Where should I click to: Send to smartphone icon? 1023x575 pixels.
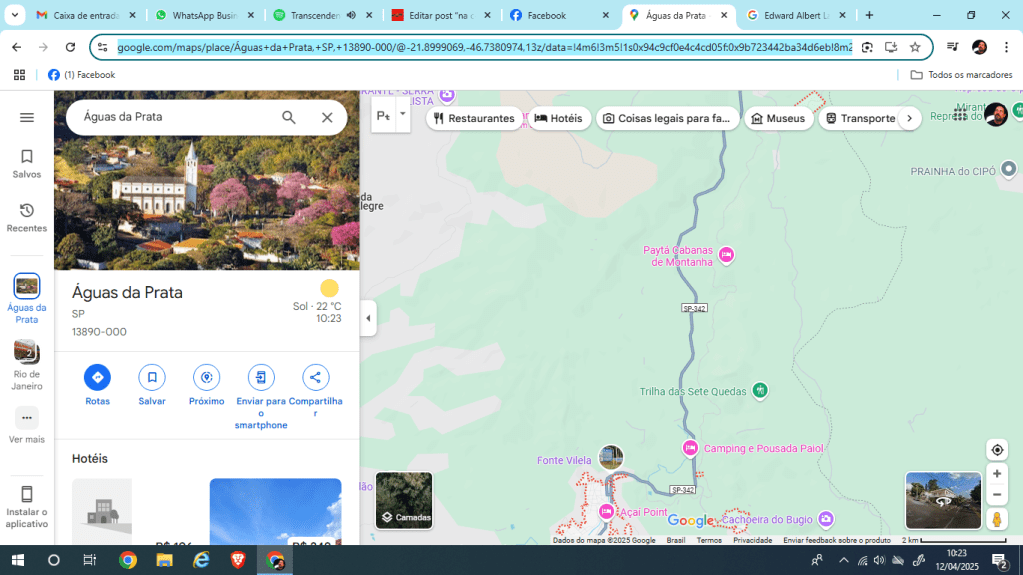(x=261, y=378)
